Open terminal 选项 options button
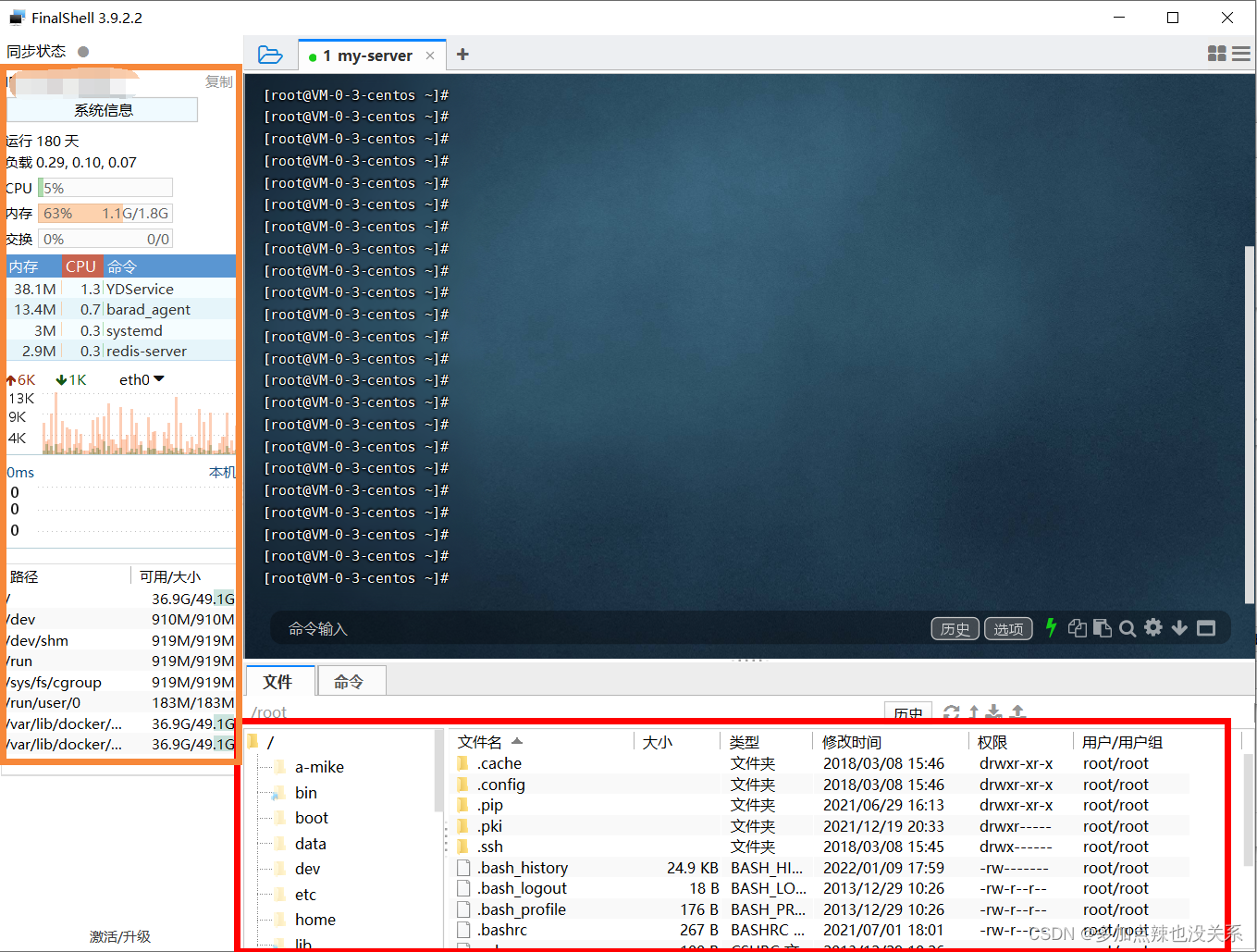Viewport: 1257px width, 952px height. 1008,629
